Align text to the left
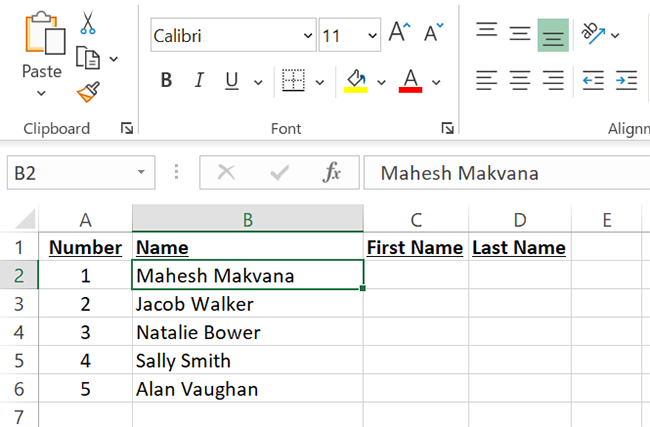This screenshot has height=427, width=650. 487,80
